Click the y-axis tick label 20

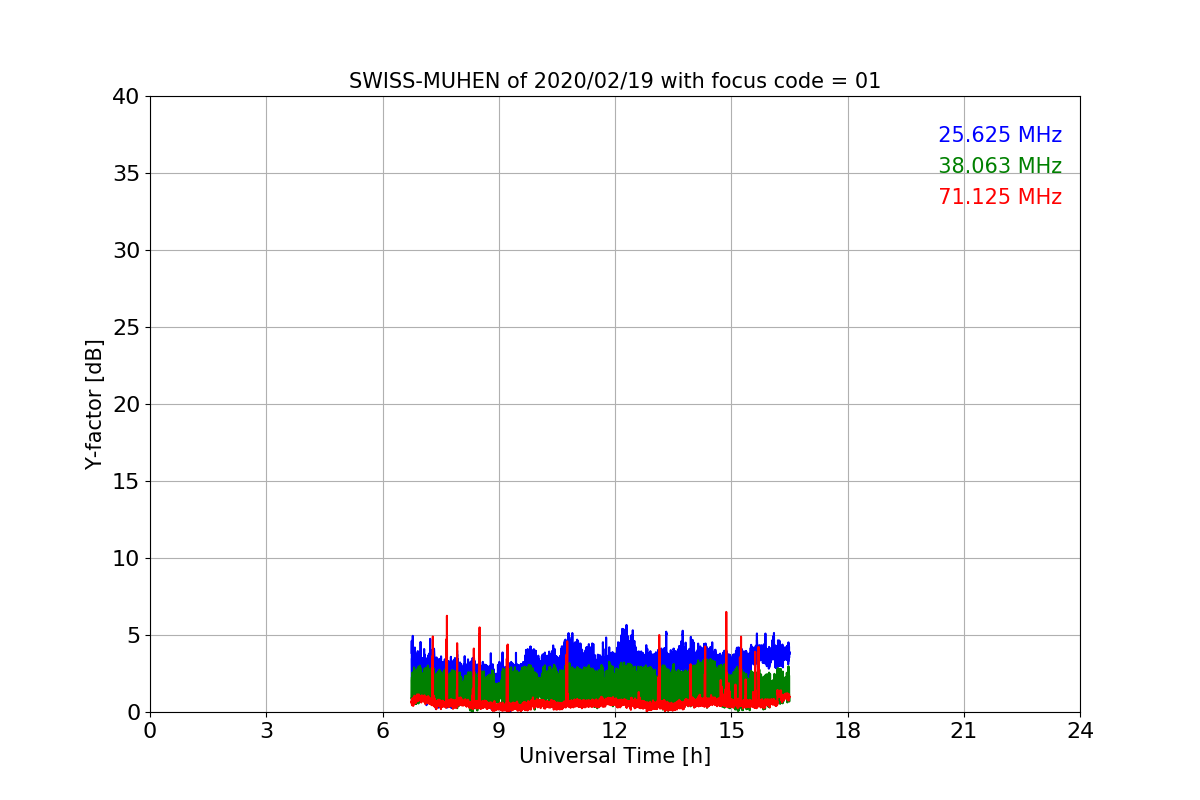[126, 405]
